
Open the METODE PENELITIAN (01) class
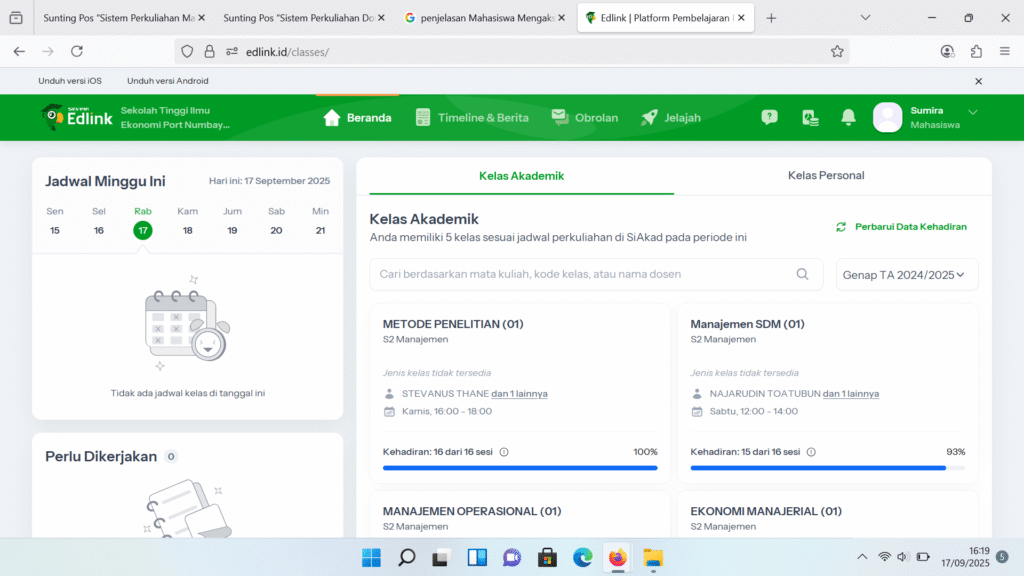coord(453,324)
